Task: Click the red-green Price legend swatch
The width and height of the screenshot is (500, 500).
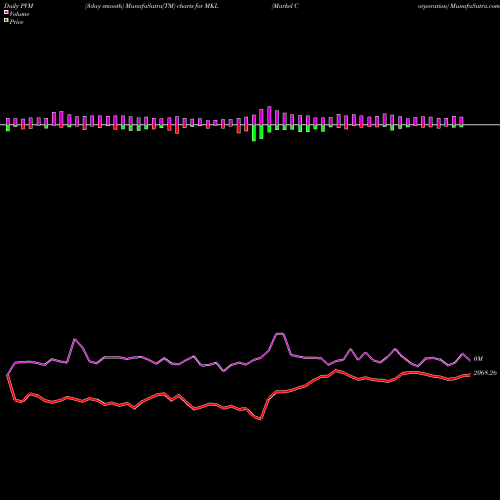Action: [6, 21]
